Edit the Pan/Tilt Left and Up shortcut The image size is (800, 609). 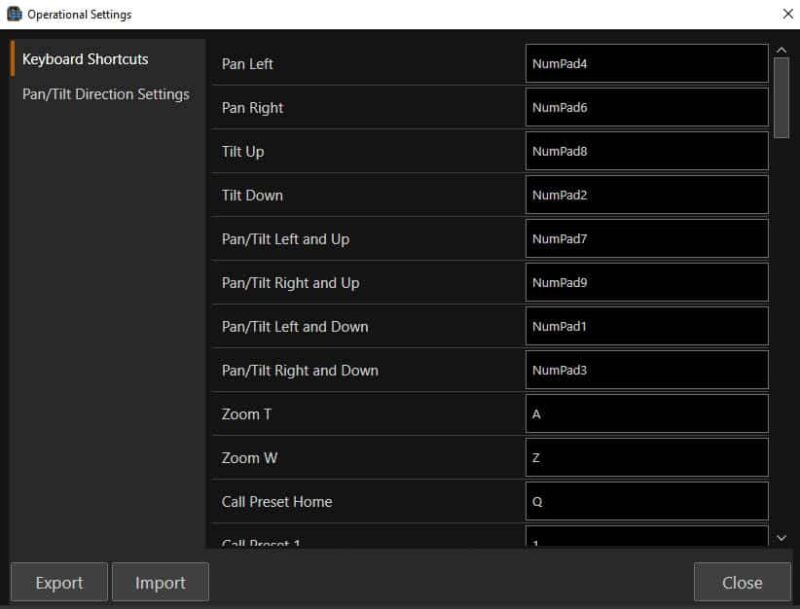[x=646, y=239]
